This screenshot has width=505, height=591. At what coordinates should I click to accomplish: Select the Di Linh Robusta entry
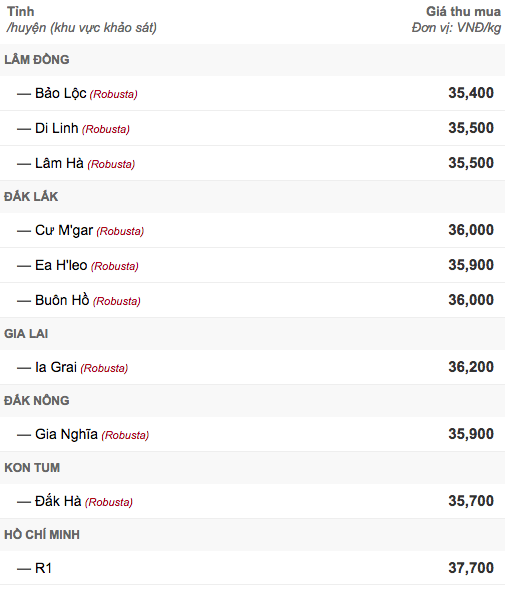click(82, 129)
